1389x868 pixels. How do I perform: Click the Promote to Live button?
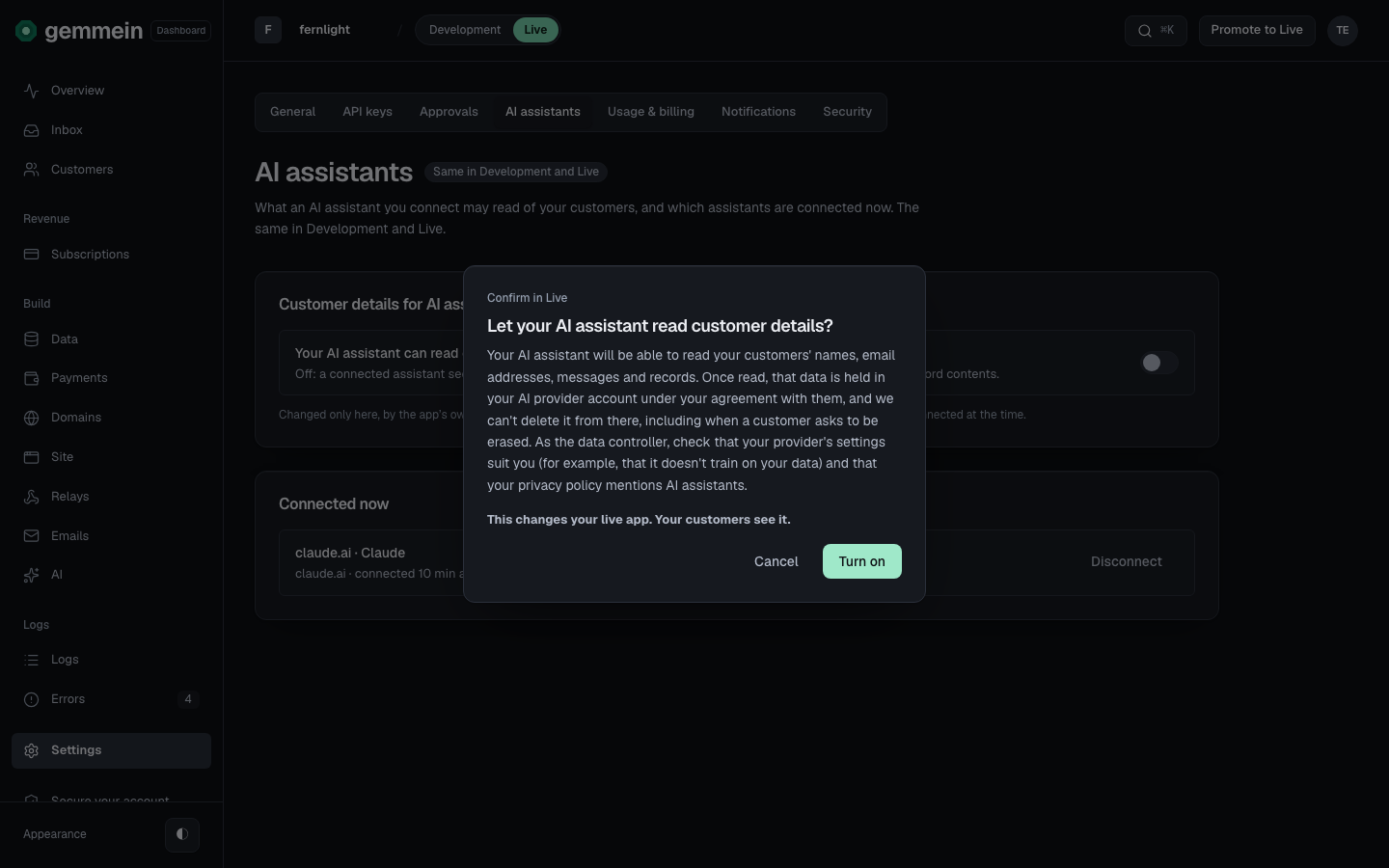[x=1257, y=30]
